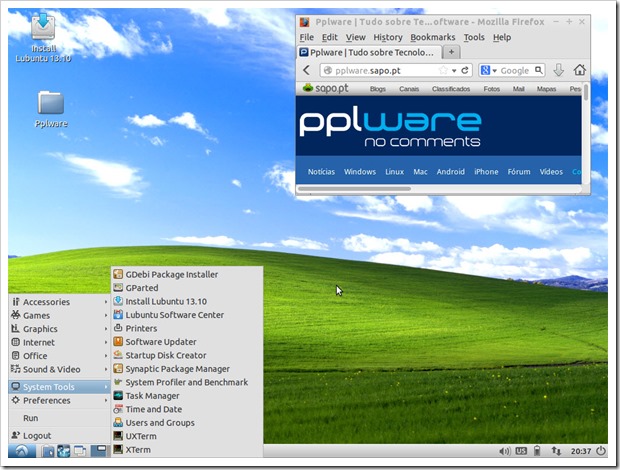Click the search magnifier in Google search box

pos(539,70)
